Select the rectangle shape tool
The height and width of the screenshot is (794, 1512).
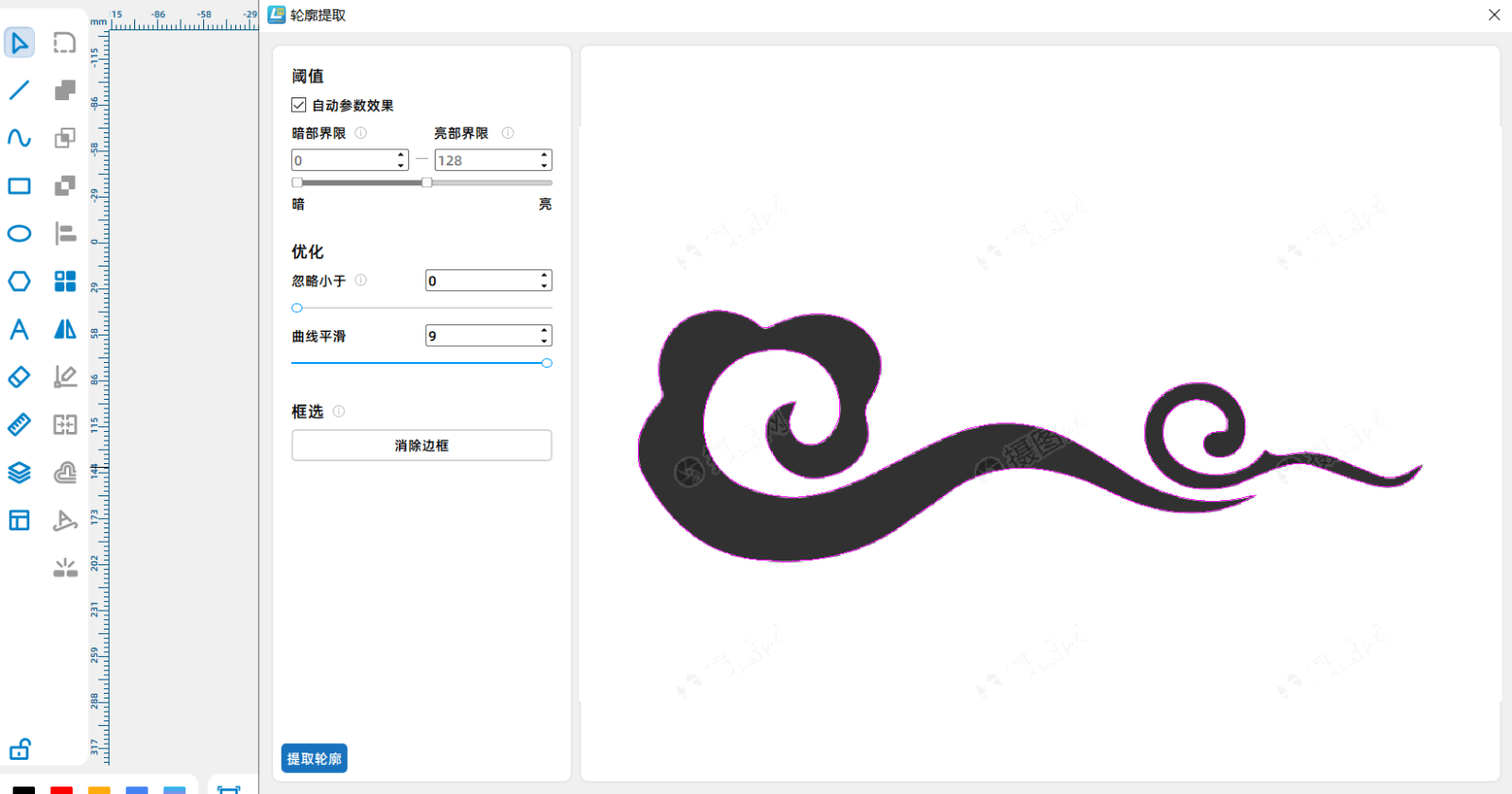click(19, 186)
